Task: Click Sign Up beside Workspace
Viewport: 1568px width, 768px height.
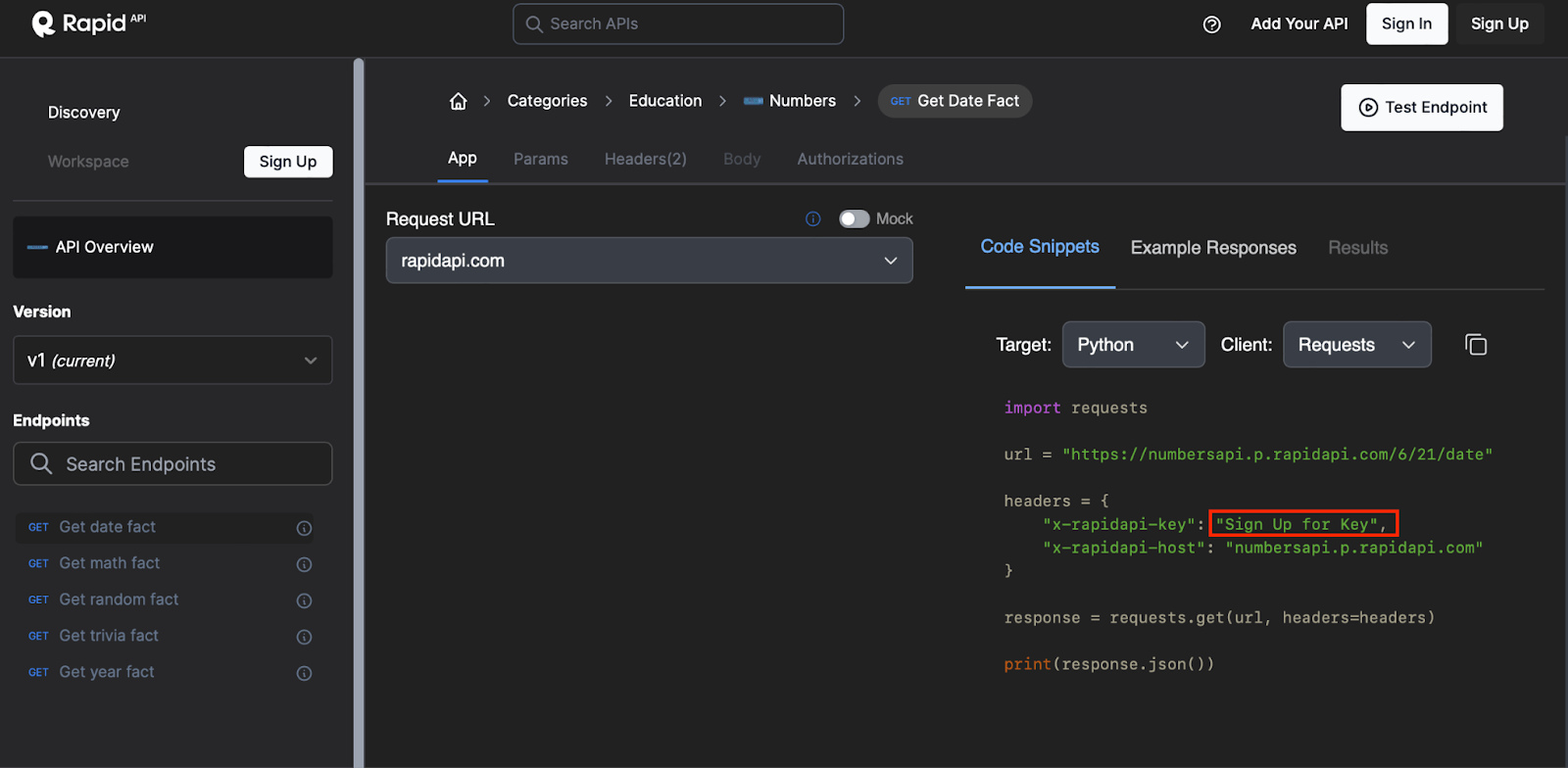Action: [288, 162]
